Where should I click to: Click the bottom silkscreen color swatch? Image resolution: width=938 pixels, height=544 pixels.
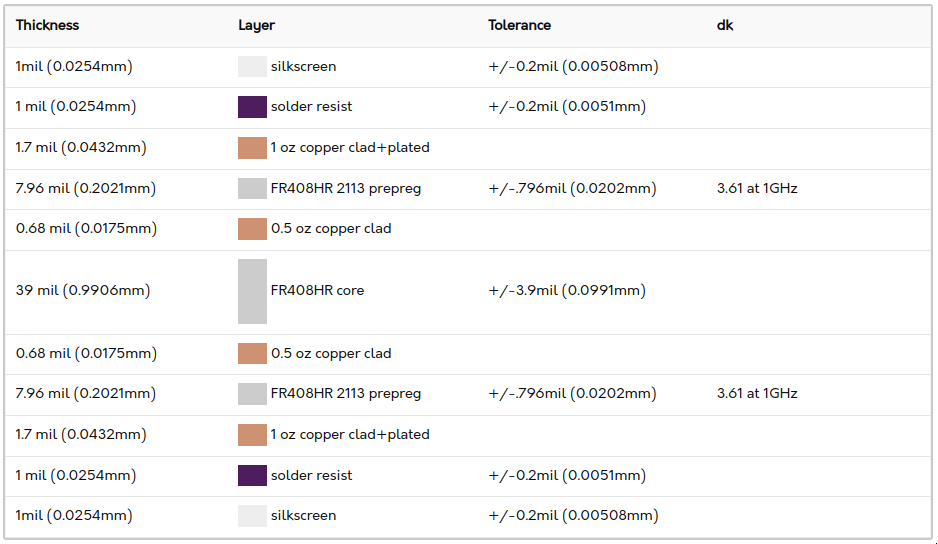(252, 516)
